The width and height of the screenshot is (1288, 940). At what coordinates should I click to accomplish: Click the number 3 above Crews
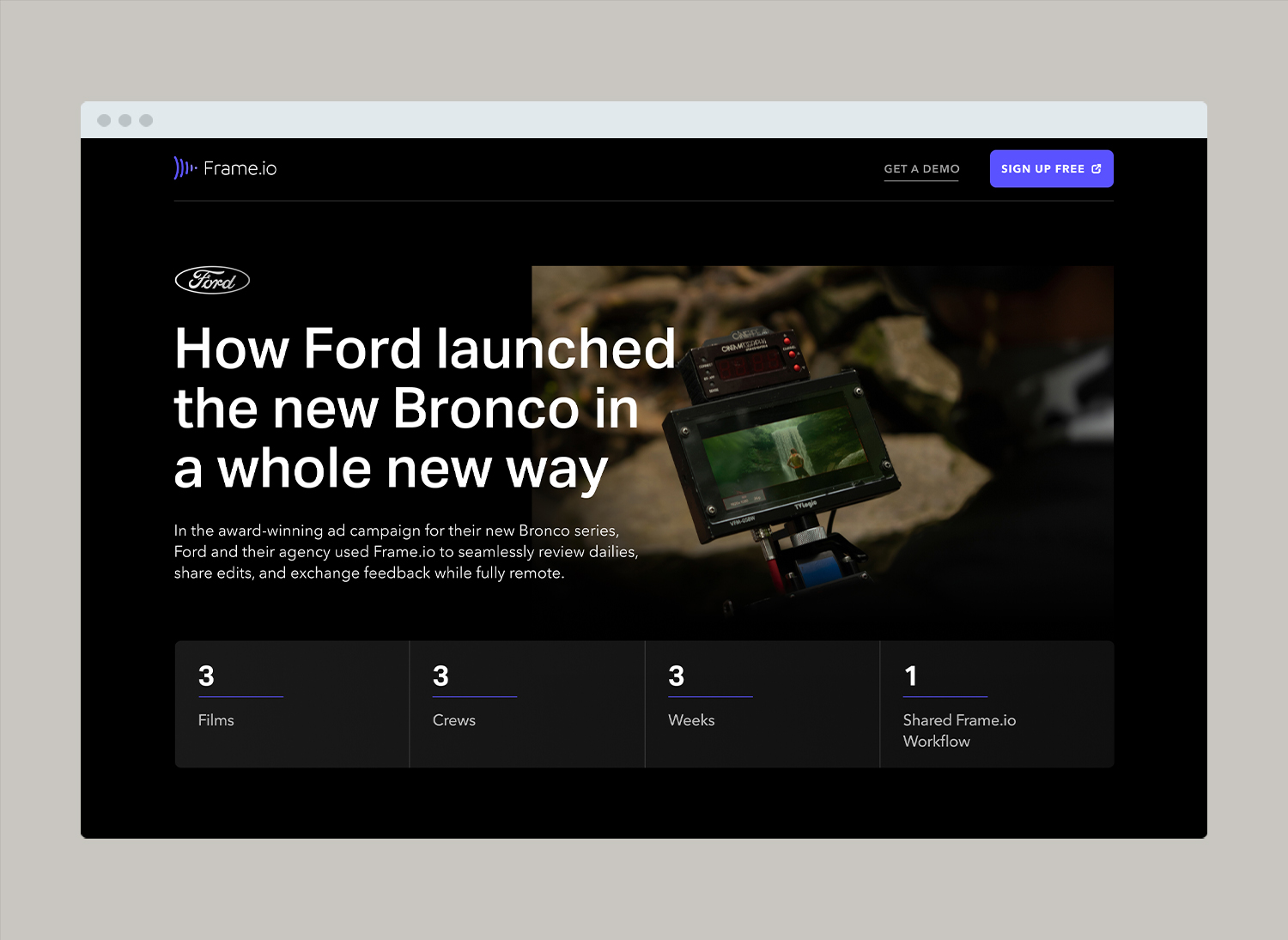[440, 676]
